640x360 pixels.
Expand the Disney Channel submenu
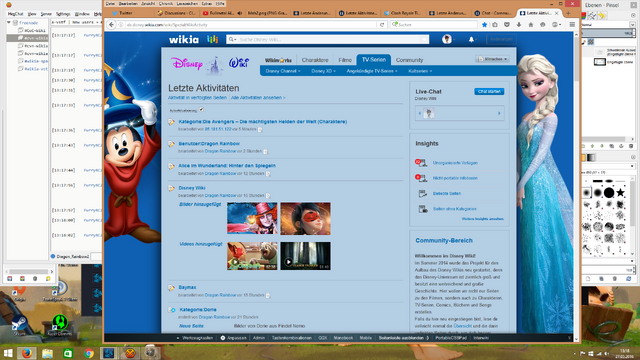pyautogui.click(x=283, y=71)
